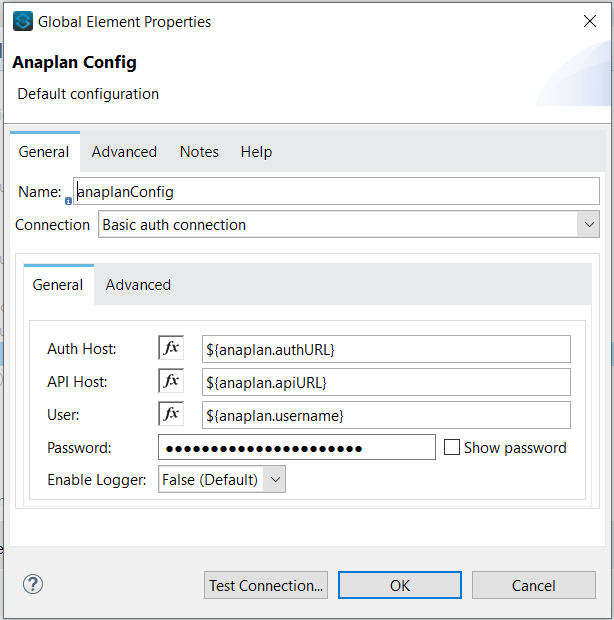Enable the Show password checkbox
This screenshot has width=614, height=620.
(452, 448)
